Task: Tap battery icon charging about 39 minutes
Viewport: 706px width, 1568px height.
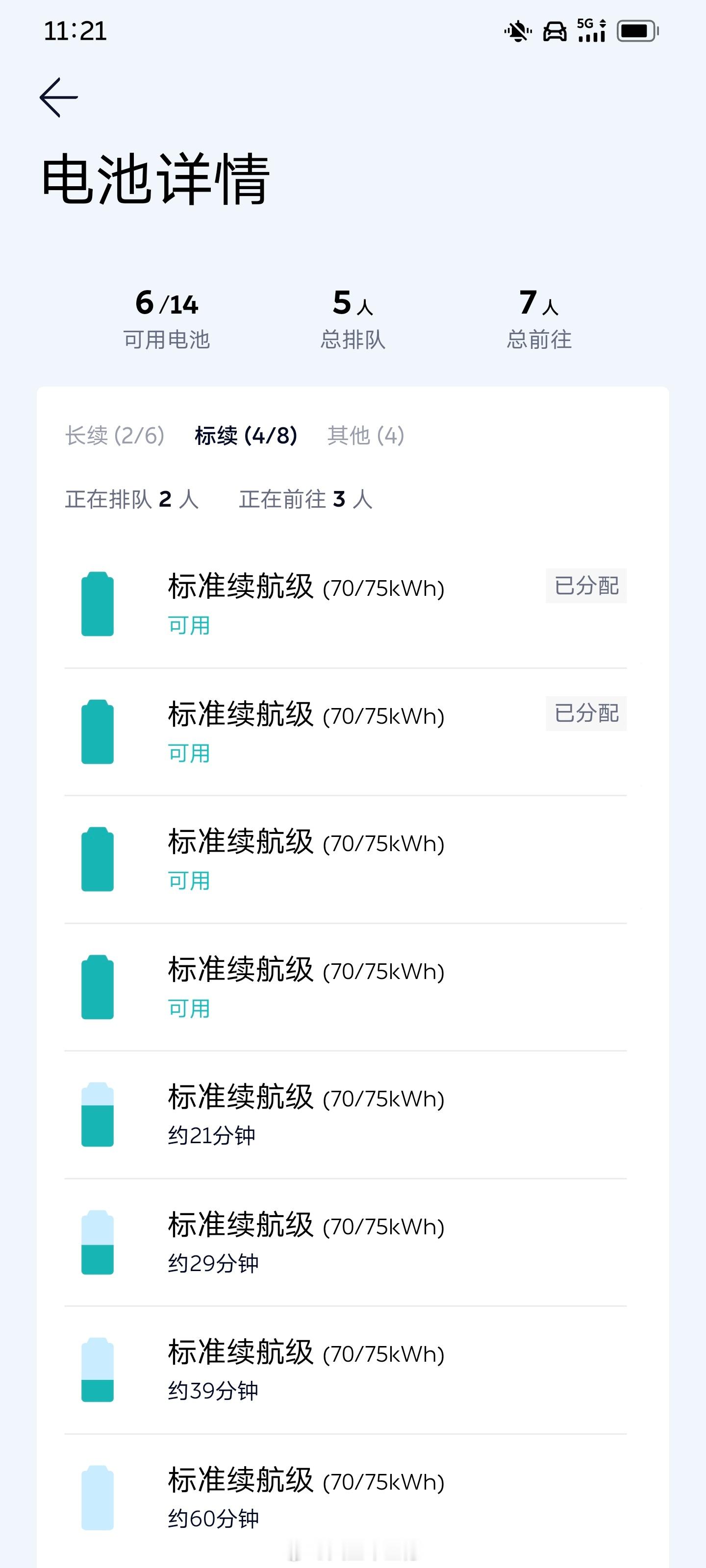Action: (98, 1370)
